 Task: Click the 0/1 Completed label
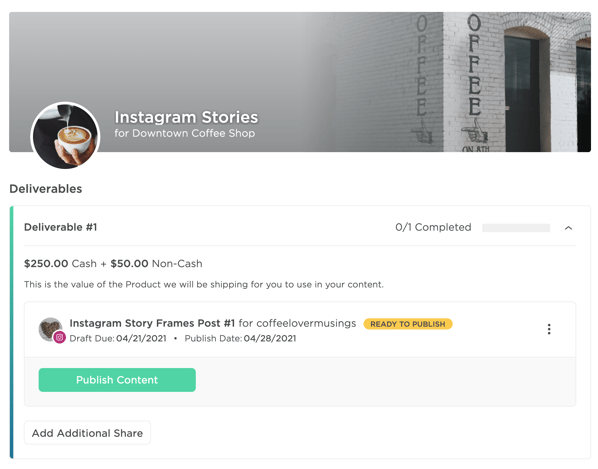click(x=433, y=227)
